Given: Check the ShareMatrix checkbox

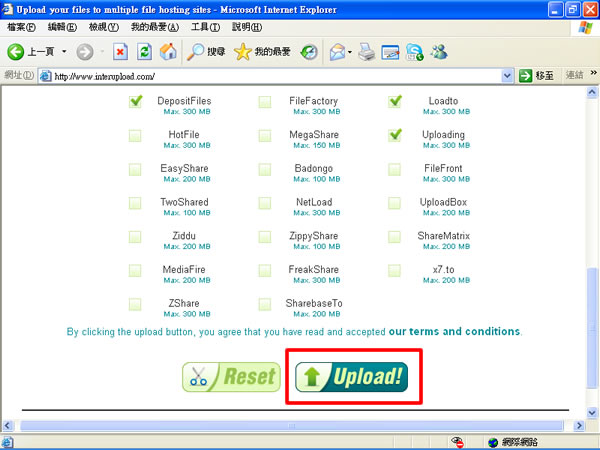Looking at the screenshot, I should tap(395, 236).
